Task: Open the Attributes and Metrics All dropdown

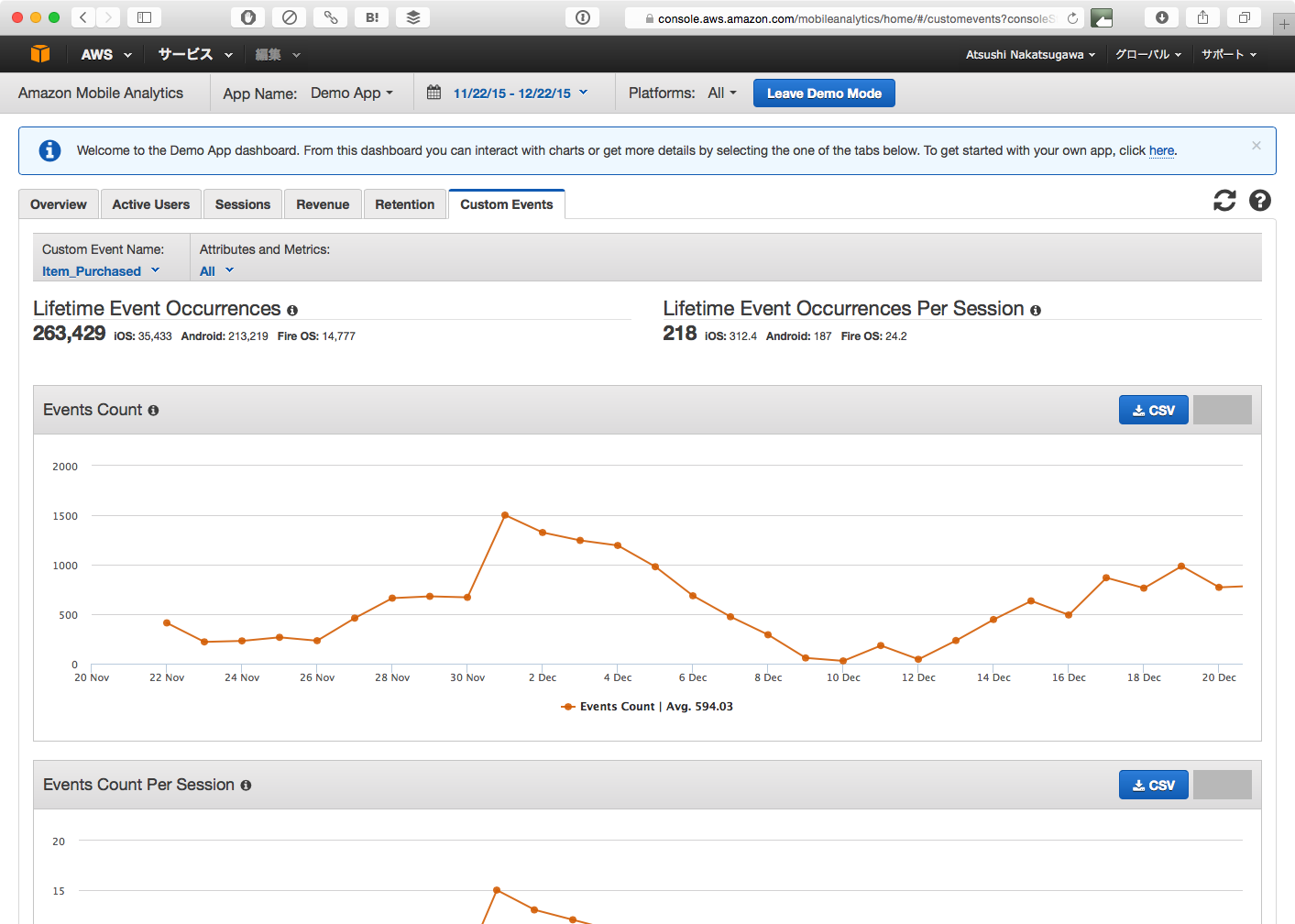Action: pos(216,271)
